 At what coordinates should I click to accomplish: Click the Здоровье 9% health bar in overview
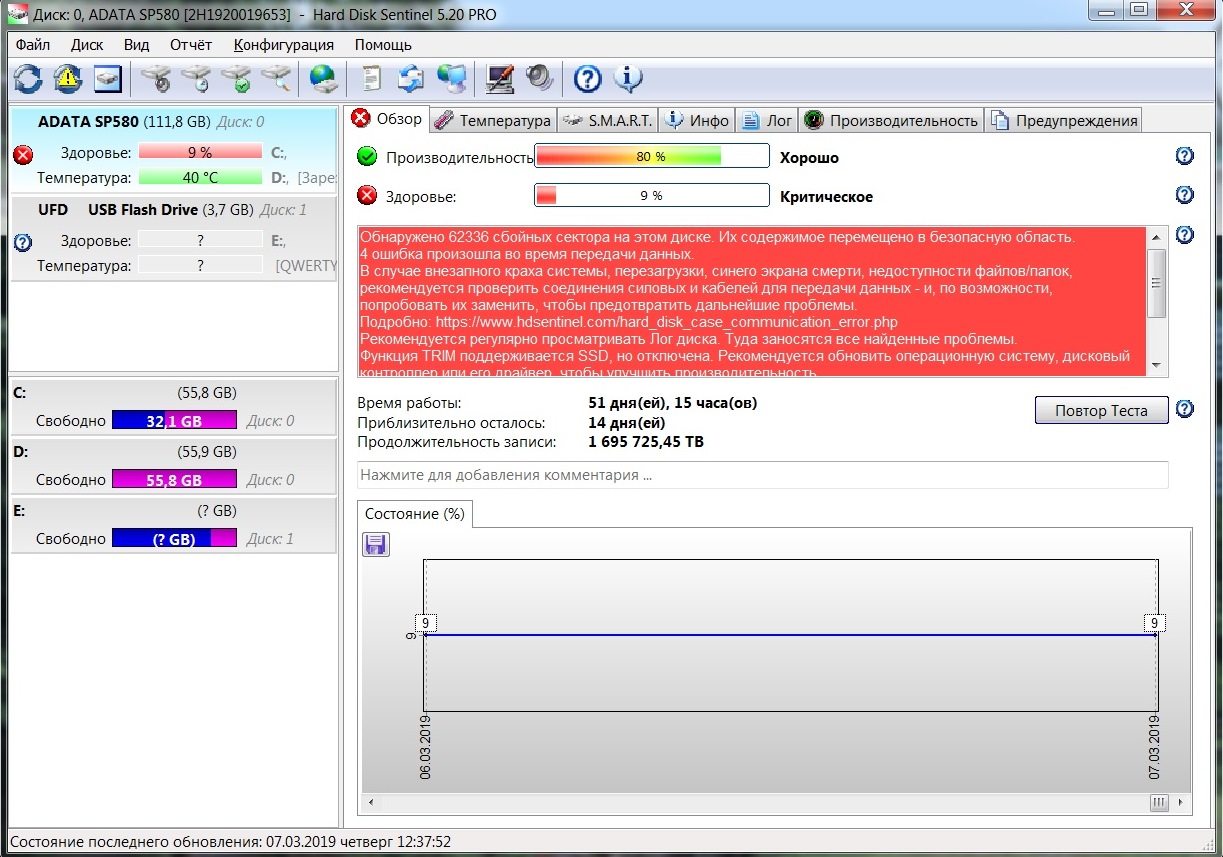click(x=651, y=196)
